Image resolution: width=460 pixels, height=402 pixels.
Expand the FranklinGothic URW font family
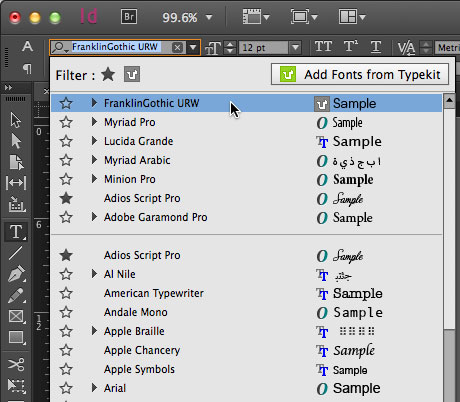[94, 103]
